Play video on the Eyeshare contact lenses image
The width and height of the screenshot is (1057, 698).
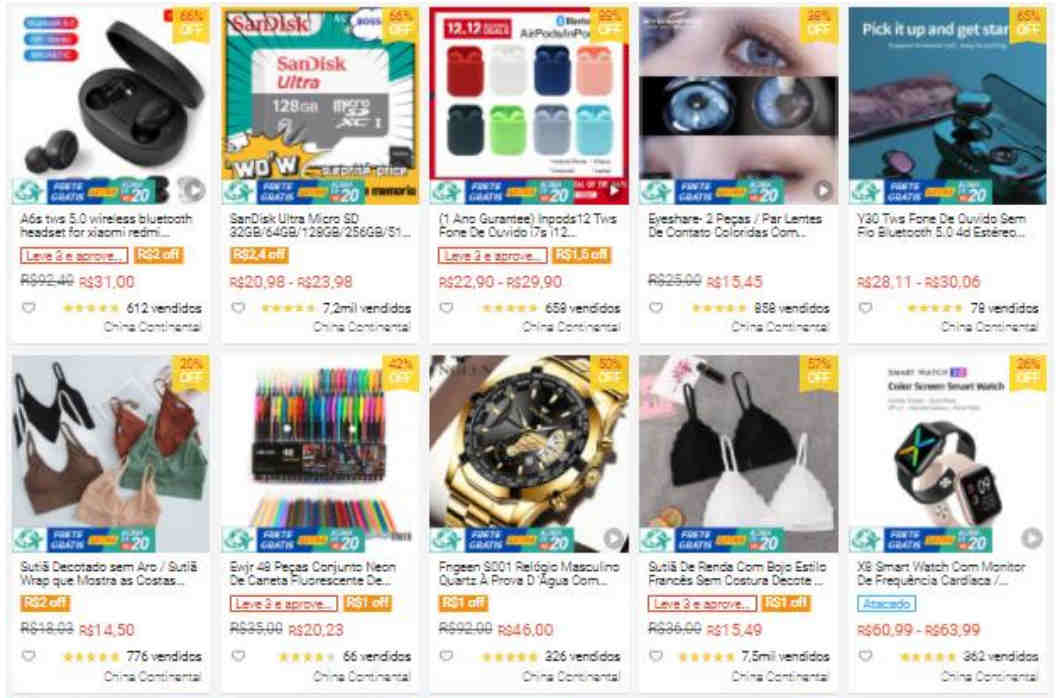(x=822, y=190)
